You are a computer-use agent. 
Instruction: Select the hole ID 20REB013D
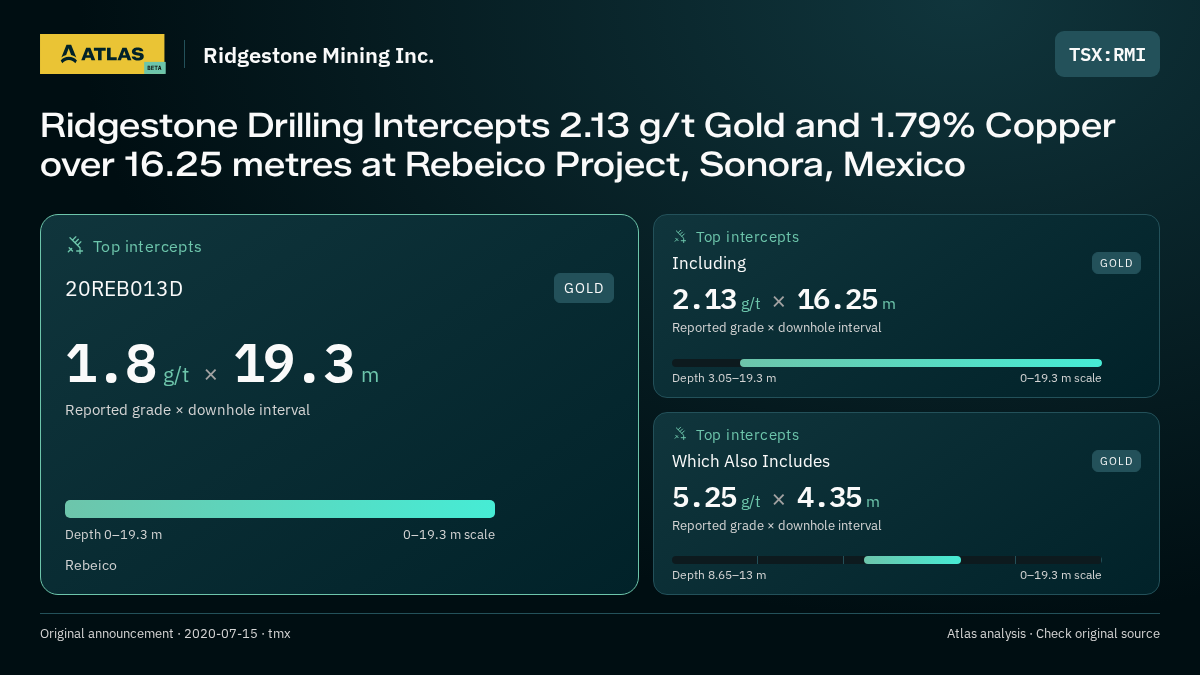click(x=124, y=289)
